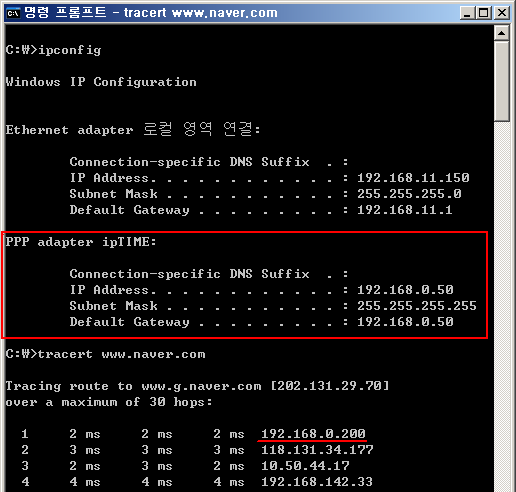Click PPP 'Connection-specific DNS Suffix' label

click(x=189, y=274)
